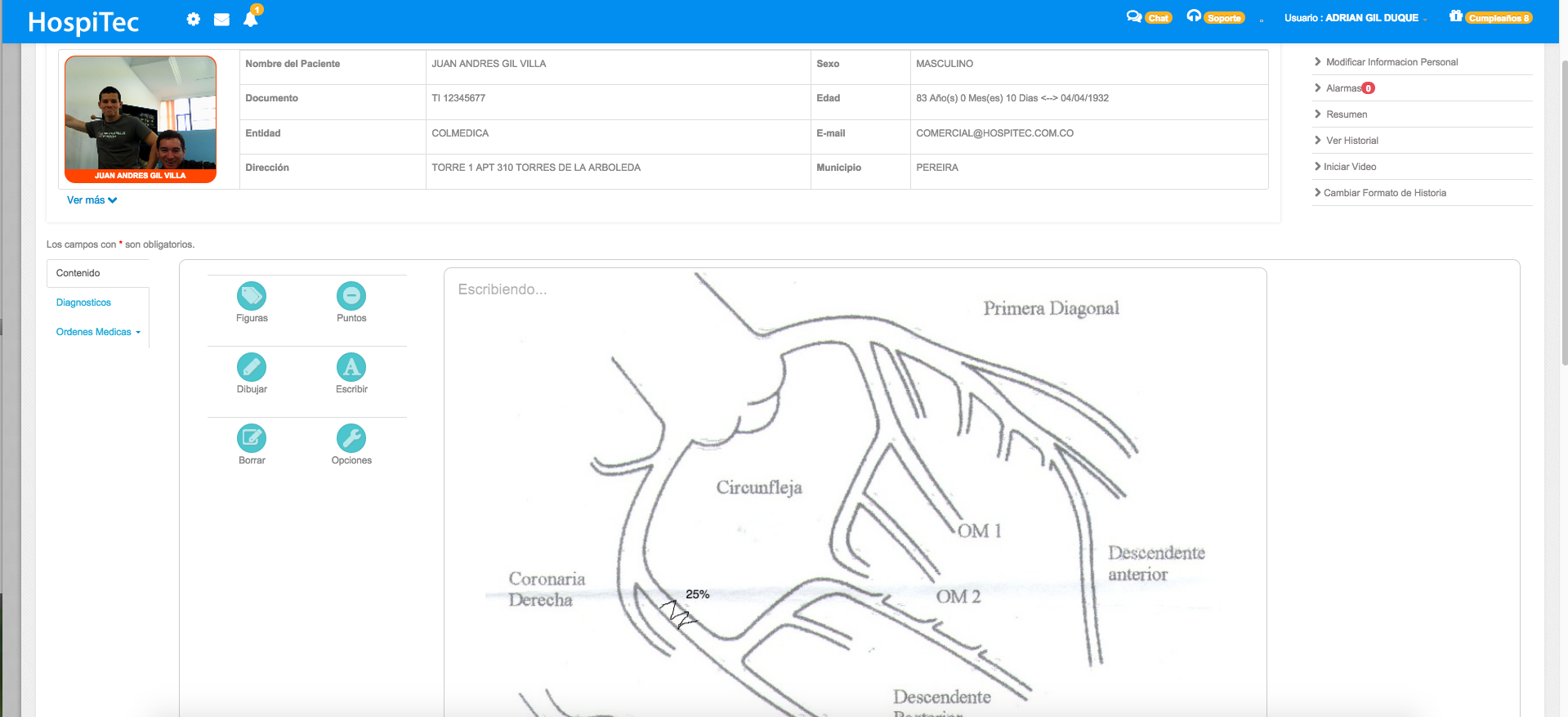Expand Ver más patient details
1568x717 pixels.
[92, 200]
